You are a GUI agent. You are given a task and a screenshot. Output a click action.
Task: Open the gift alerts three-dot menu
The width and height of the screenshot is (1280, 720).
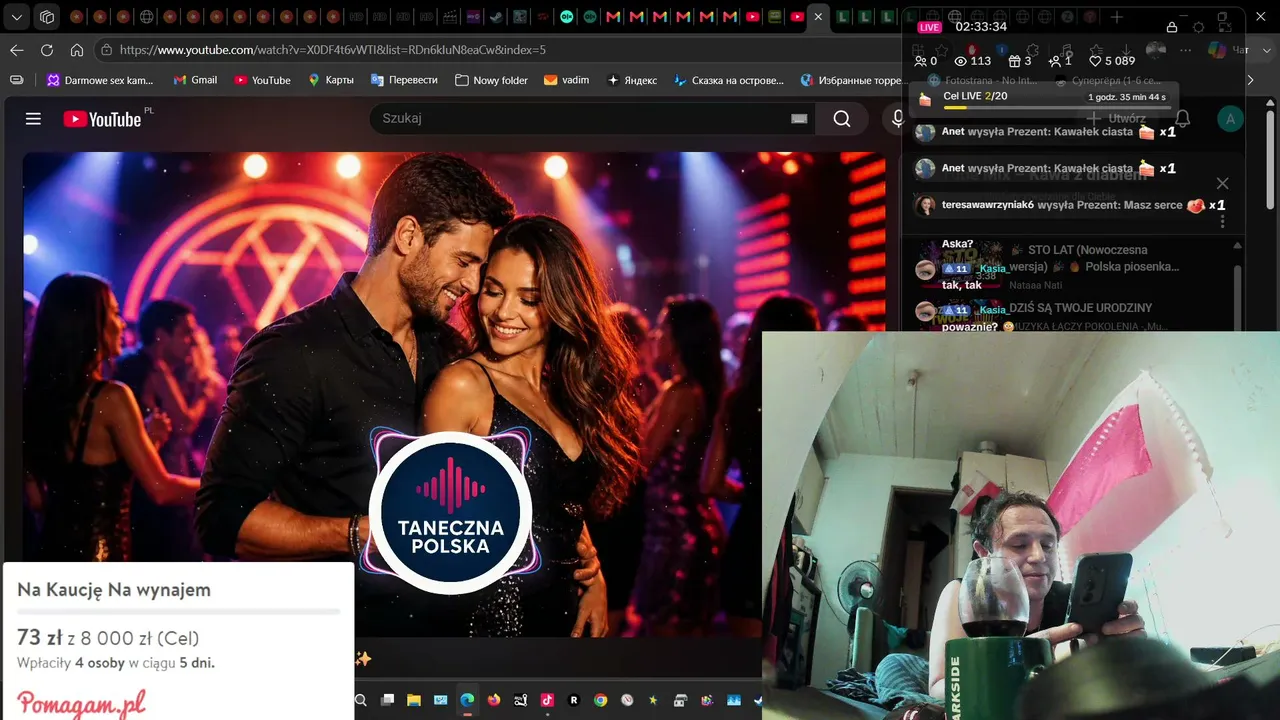[x=1222, y=221]
